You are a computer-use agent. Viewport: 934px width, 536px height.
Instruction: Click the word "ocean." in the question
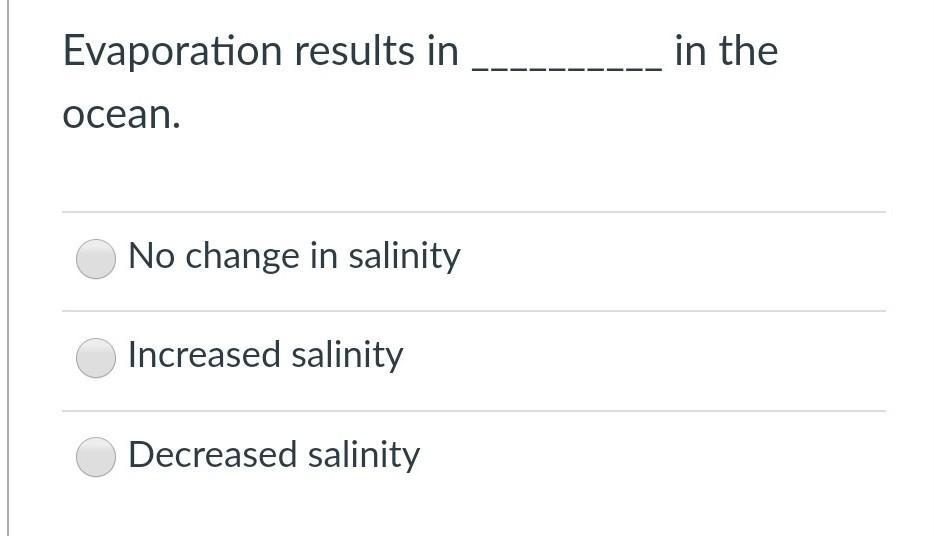[122, 115]
